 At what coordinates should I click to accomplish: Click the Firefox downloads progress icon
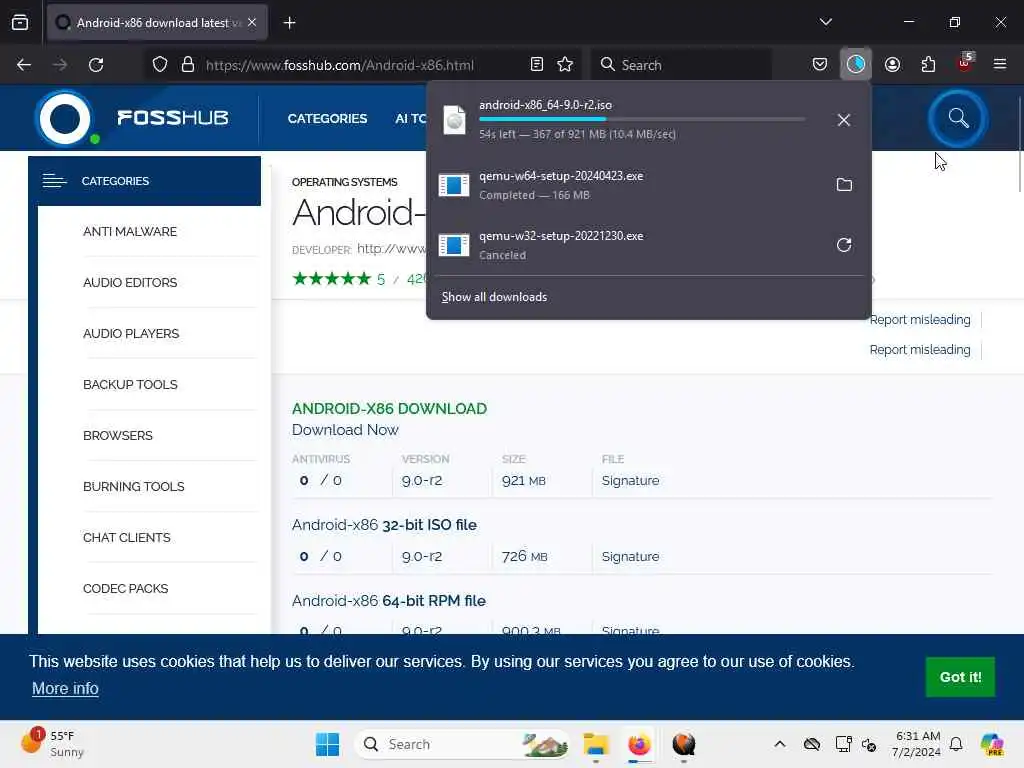[856, 64]
